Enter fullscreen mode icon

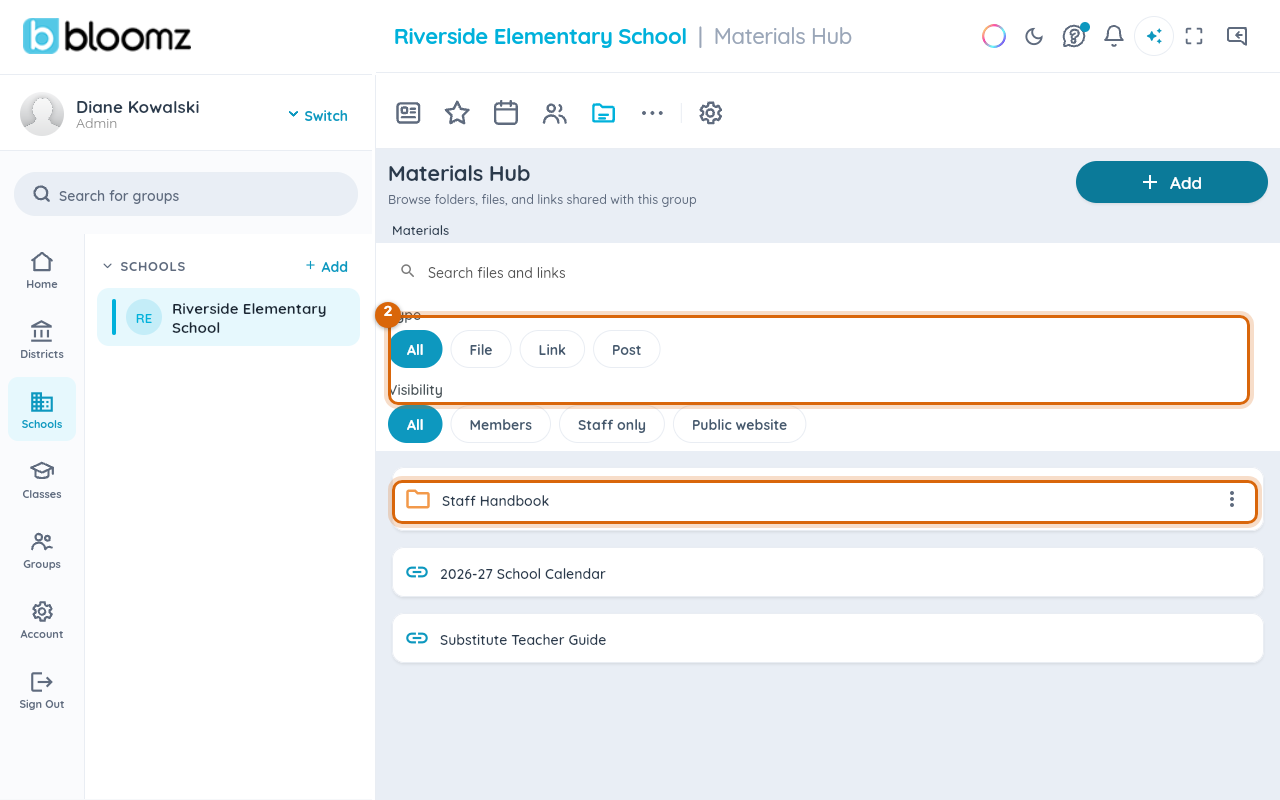click(1194, 36)
